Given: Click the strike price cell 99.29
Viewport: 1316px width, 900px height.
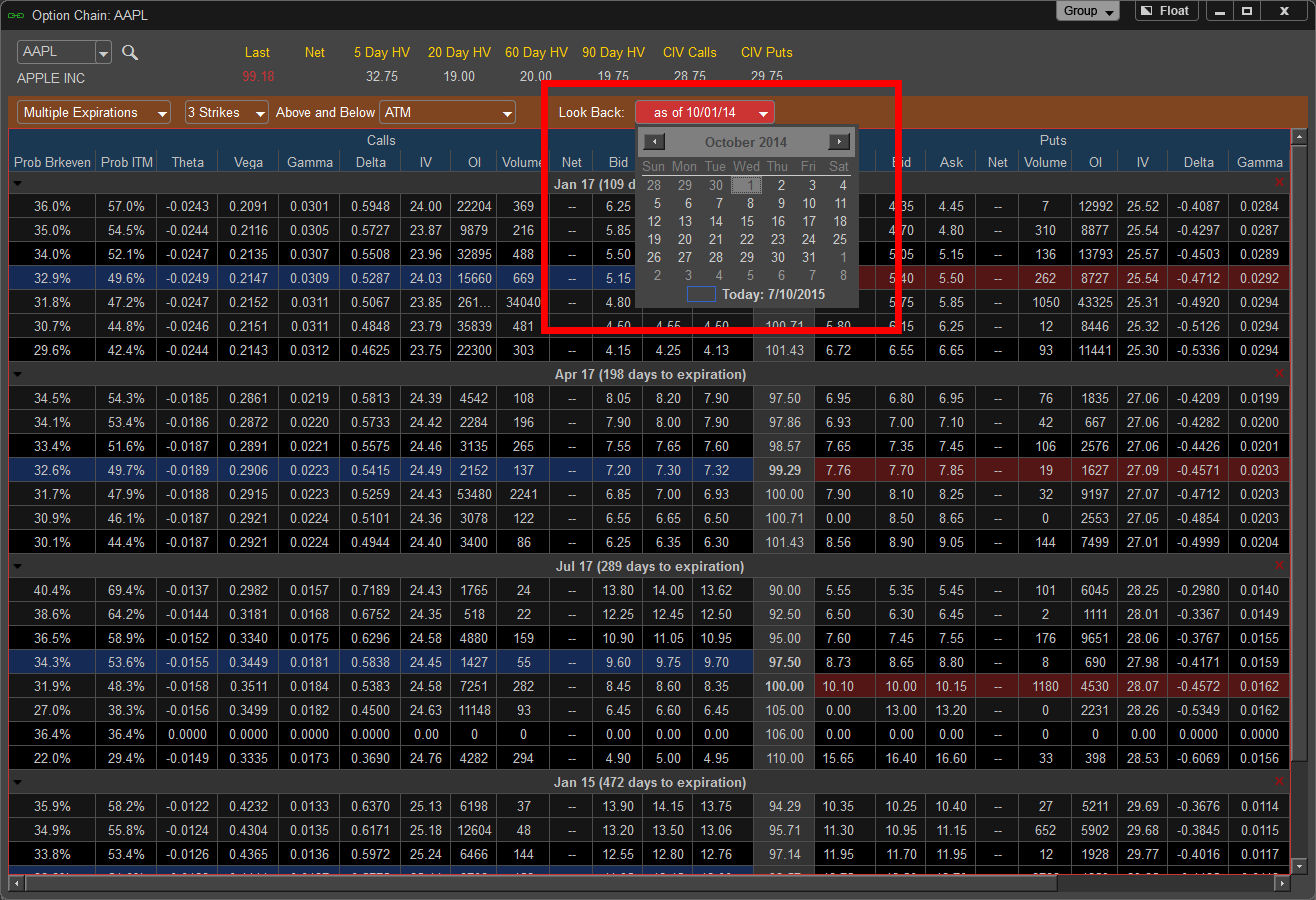Looking at the screenshot, I should click(x=784, y=470).
